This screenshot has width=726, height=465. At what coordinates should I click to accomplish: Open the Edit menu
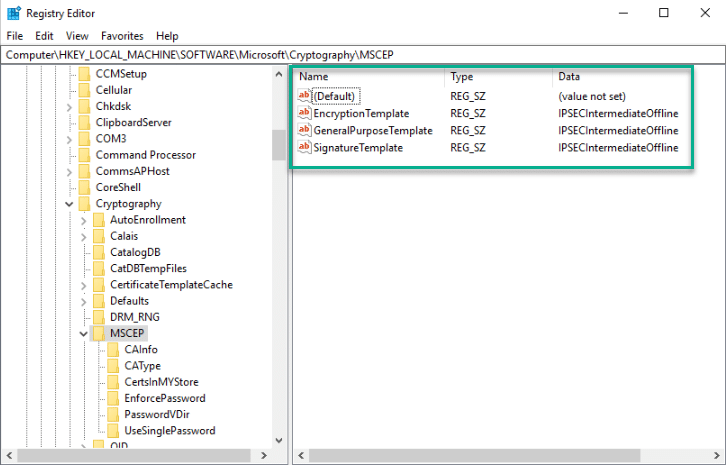click(44, 36)
